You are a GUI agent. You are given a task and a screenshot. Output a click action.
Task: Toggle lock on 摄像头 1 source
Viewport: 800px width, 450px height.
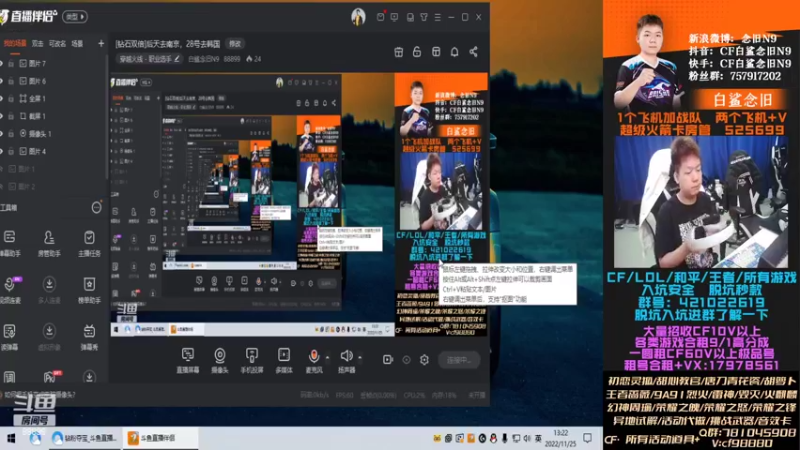click(x=11, y=134)
